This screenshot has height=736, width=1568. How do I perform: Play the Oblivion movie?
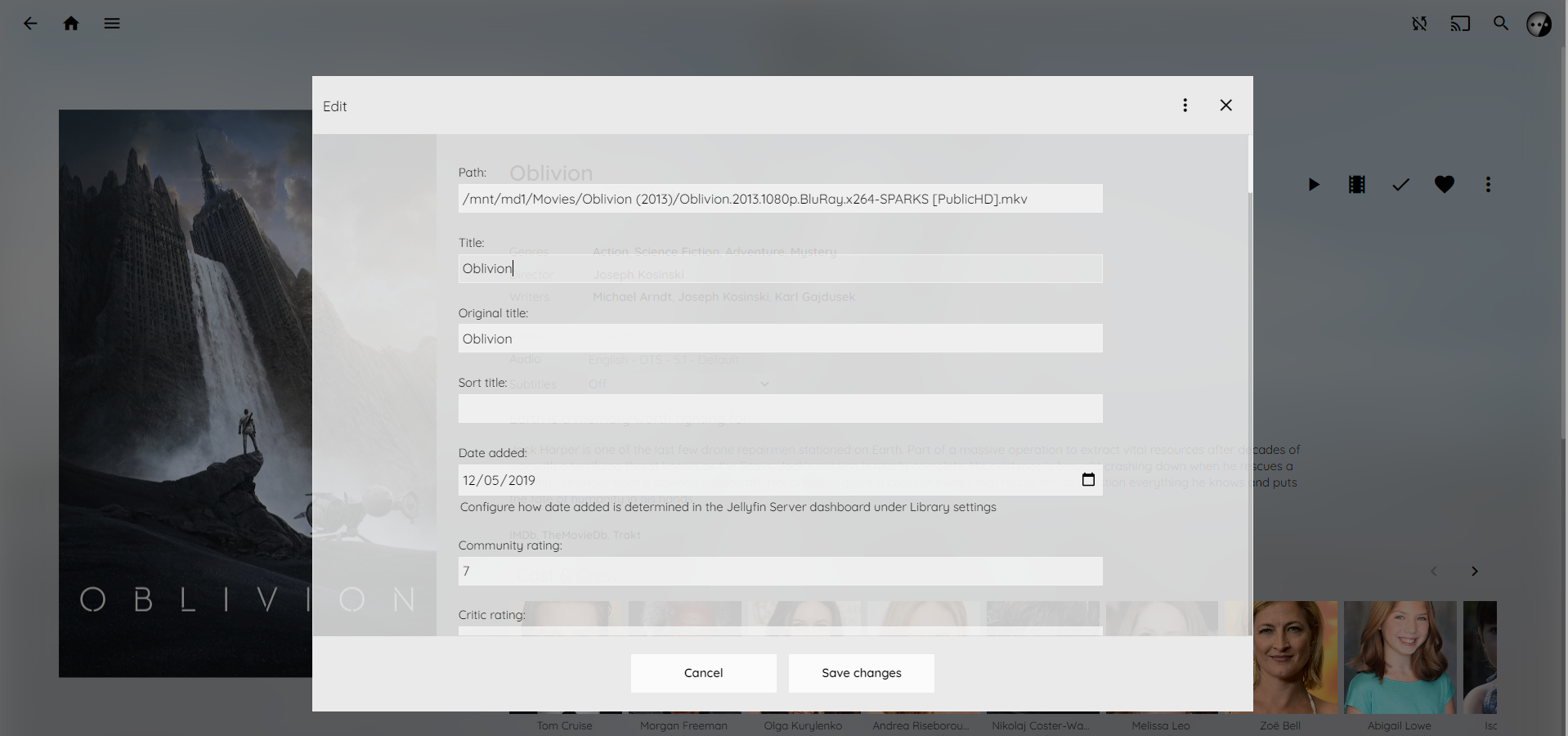click(1314, 185)
